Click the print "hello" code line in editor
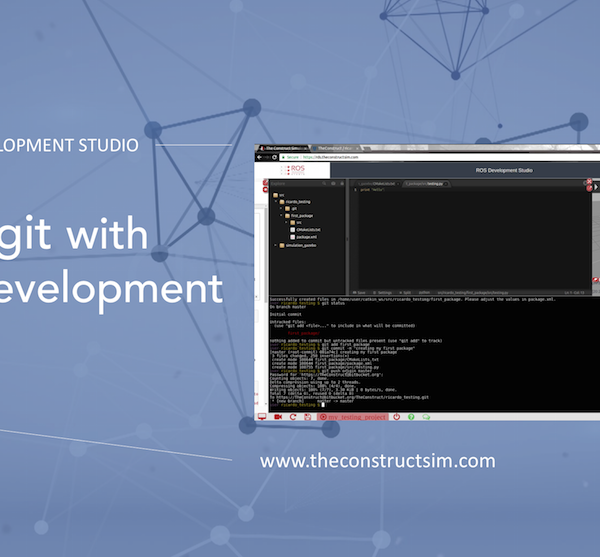 372,190
